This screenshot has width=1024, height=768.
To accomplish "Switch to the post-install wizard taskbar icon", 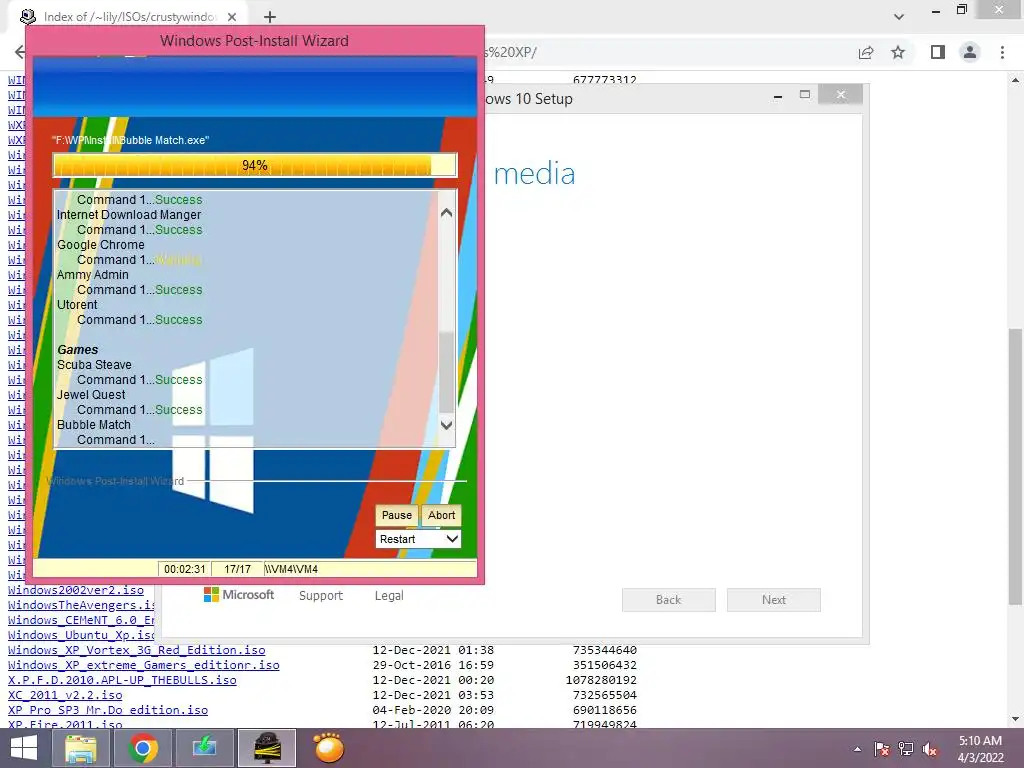I will (266, 748).
